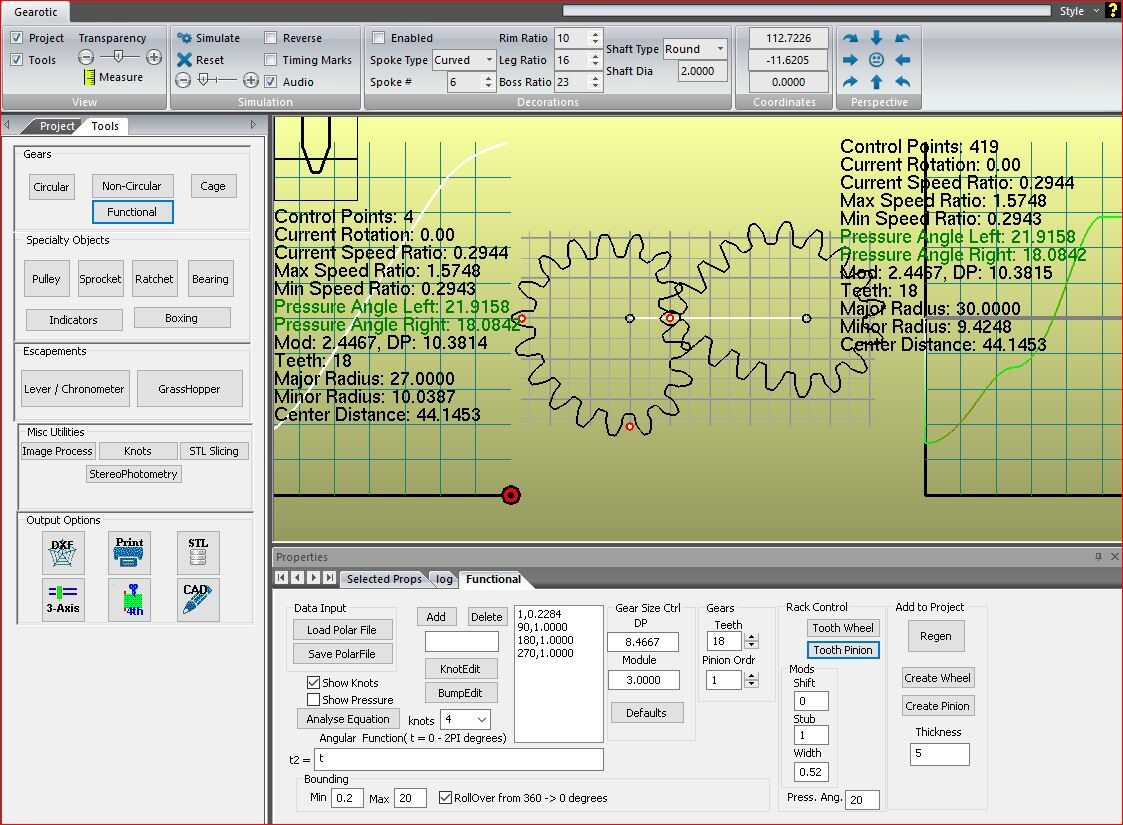The width and height of the screenshot is (1123, 825).
Task: Open the Spoke Type dropdown
Action: point(489,60)
